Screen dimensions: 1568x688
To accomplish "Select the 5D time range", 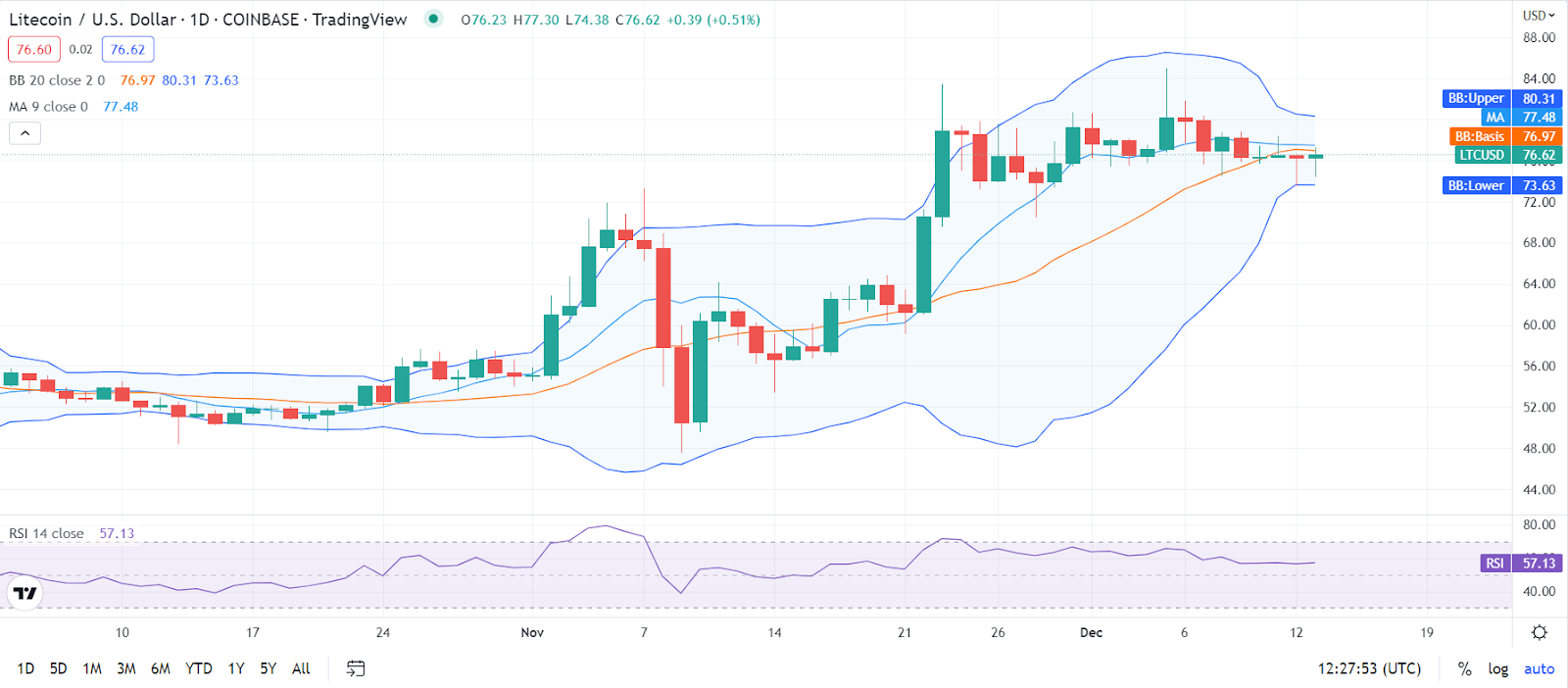I will pyautogui.click(x=58, y=668).
